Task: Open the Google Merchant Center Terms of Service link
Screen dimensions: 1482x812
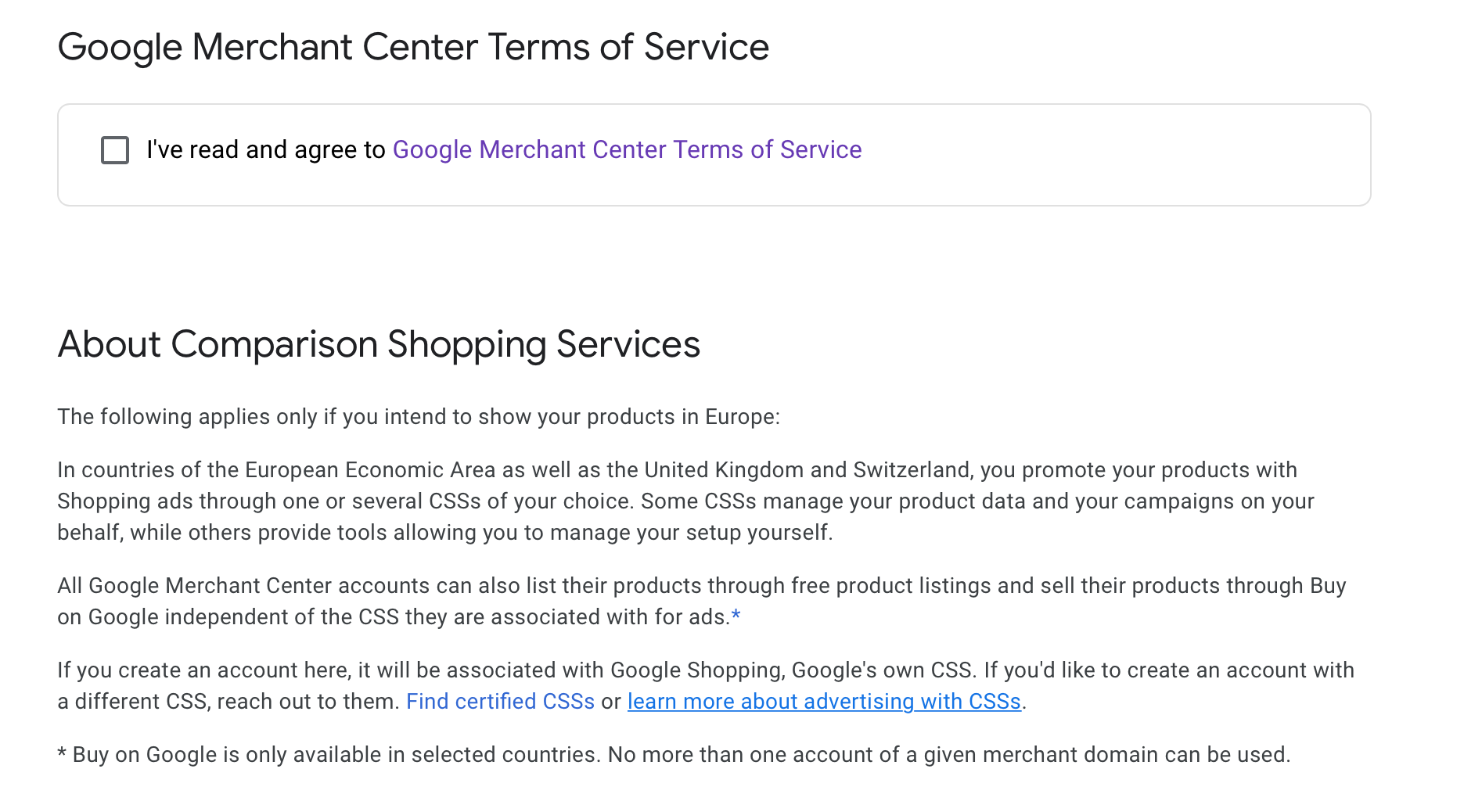Action: 627,149
